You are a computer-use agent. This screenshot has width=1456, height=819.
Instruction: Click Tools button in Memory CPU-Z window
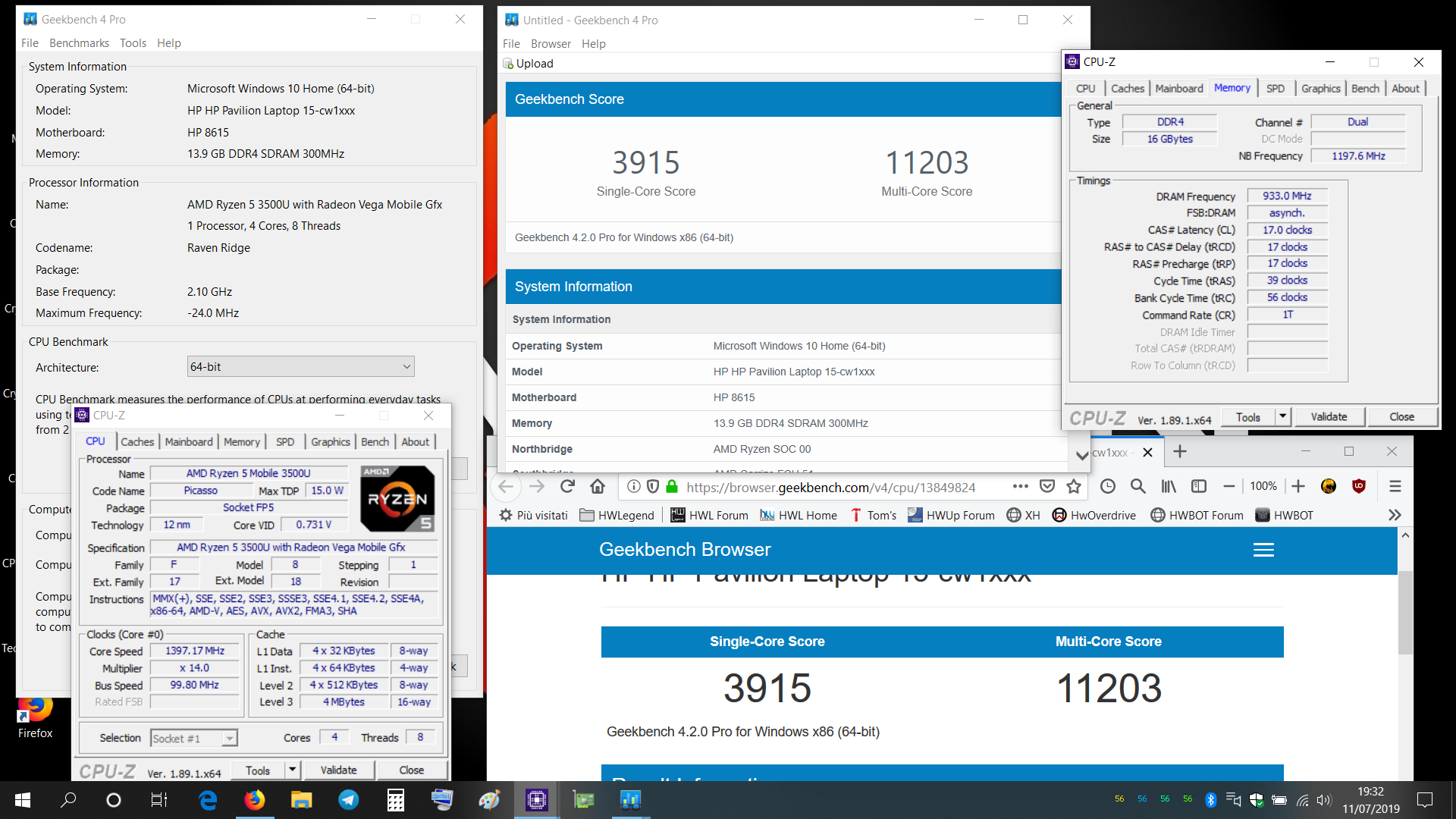tap(1248, 416)
